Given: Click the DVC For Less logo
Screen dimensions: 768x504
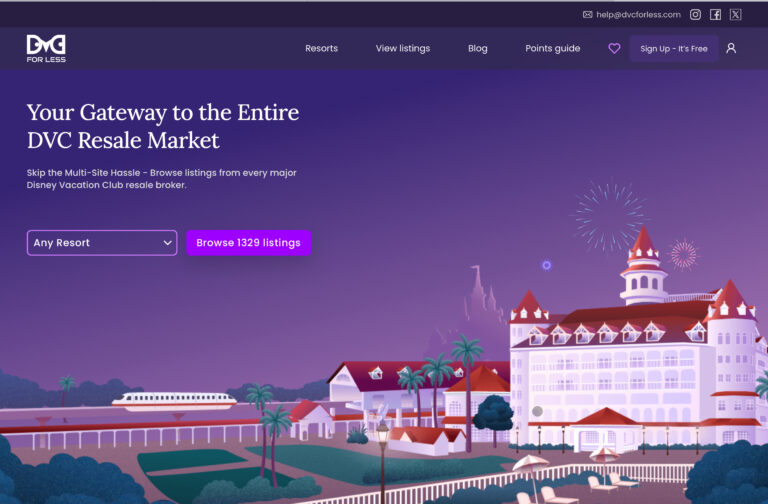Looking at the screenshot, I should tap(46, 48).
